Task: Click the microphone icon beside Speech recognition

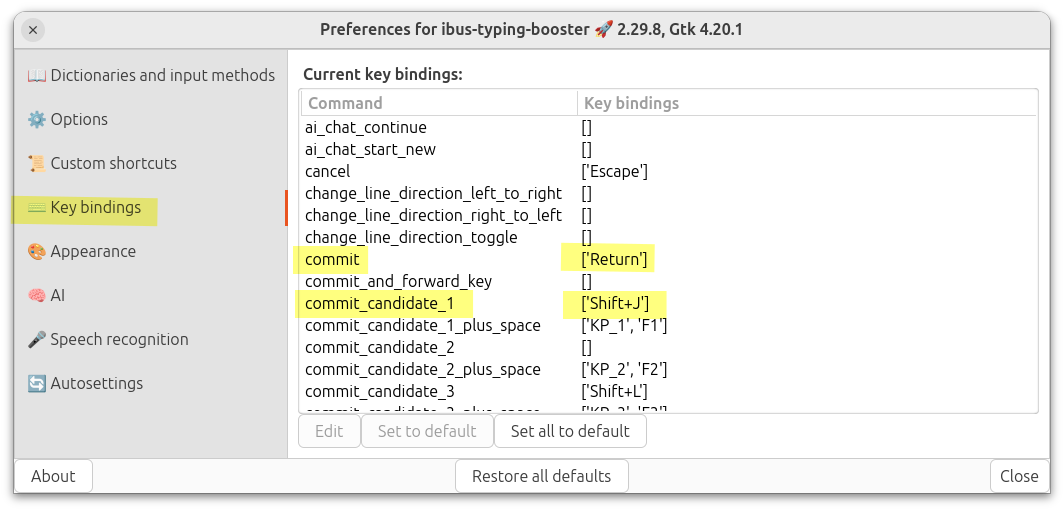Action: click(37, 340)
